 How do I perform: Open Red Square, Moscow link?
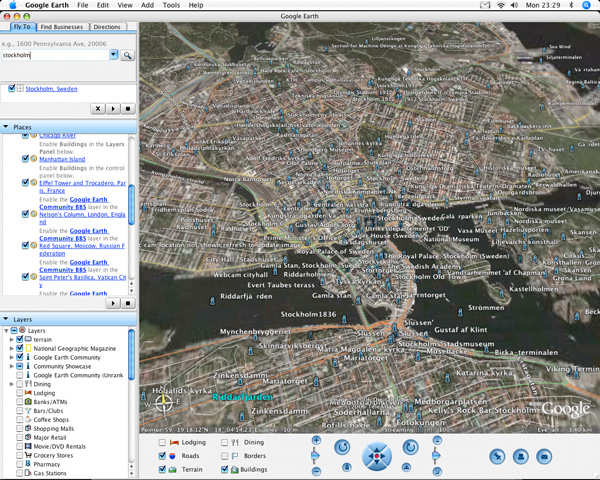(x=82, y=250)
